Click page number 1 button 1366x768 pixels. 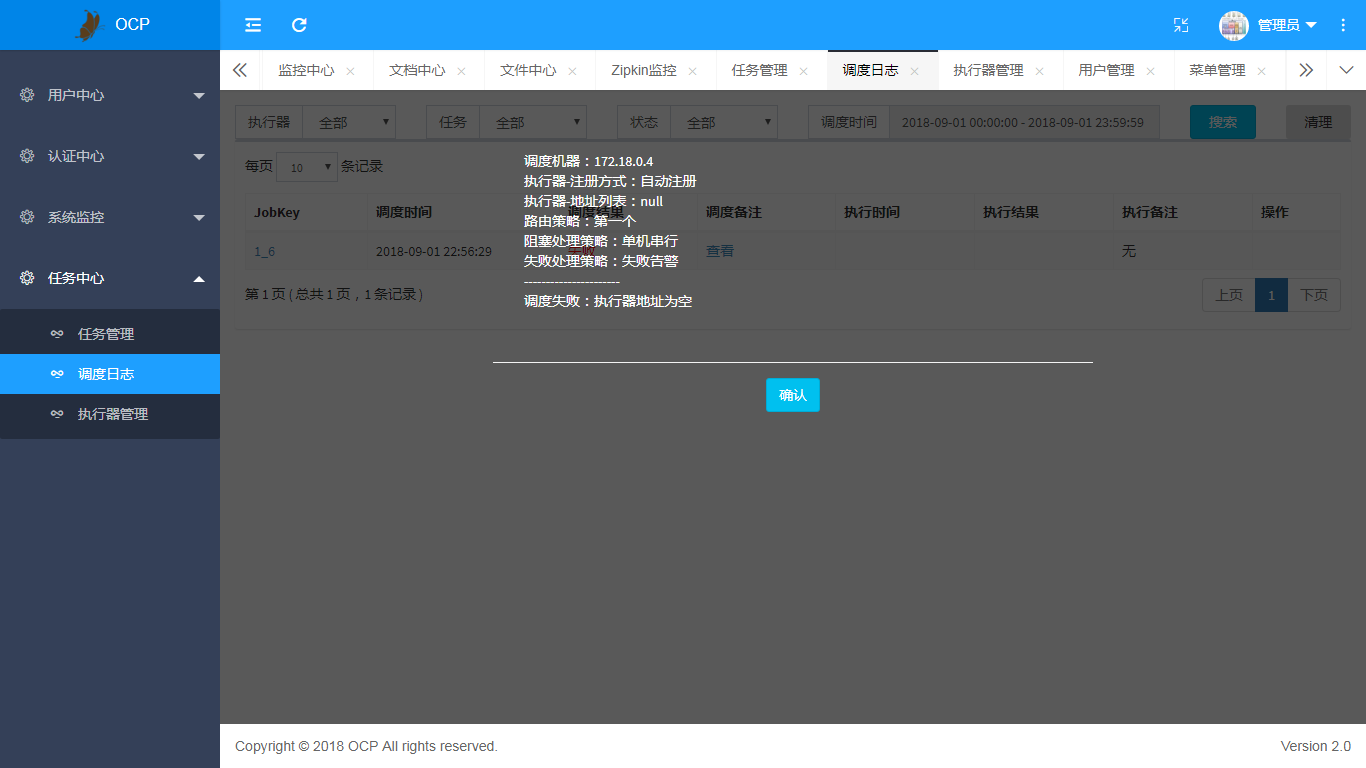pyautogui.click(x=1271, y=295)
